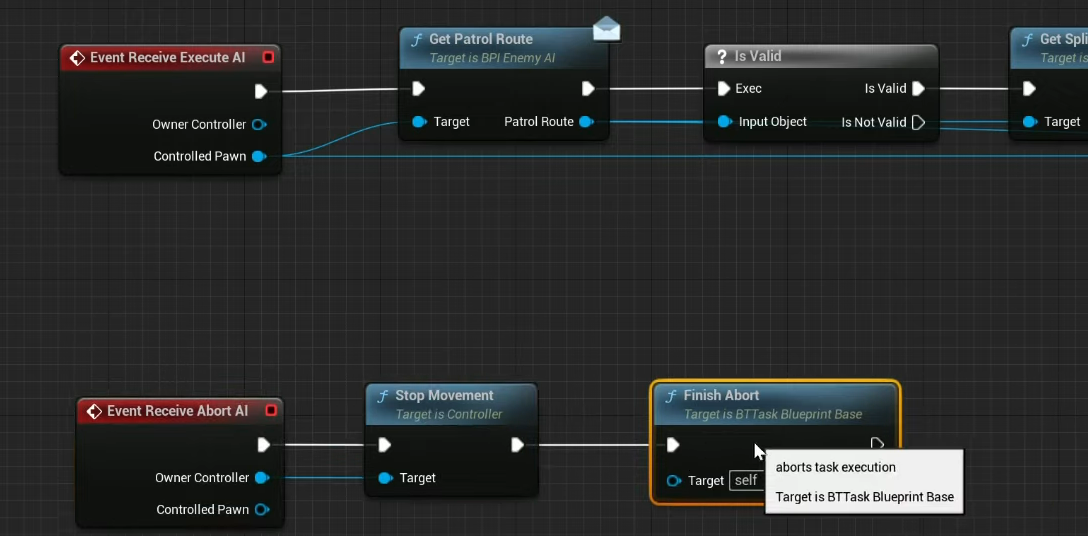This screenshot has width=1088, height=536.
Task: Click the Owner Controller pin on Execute AI event
Action: tap(259, 125)
